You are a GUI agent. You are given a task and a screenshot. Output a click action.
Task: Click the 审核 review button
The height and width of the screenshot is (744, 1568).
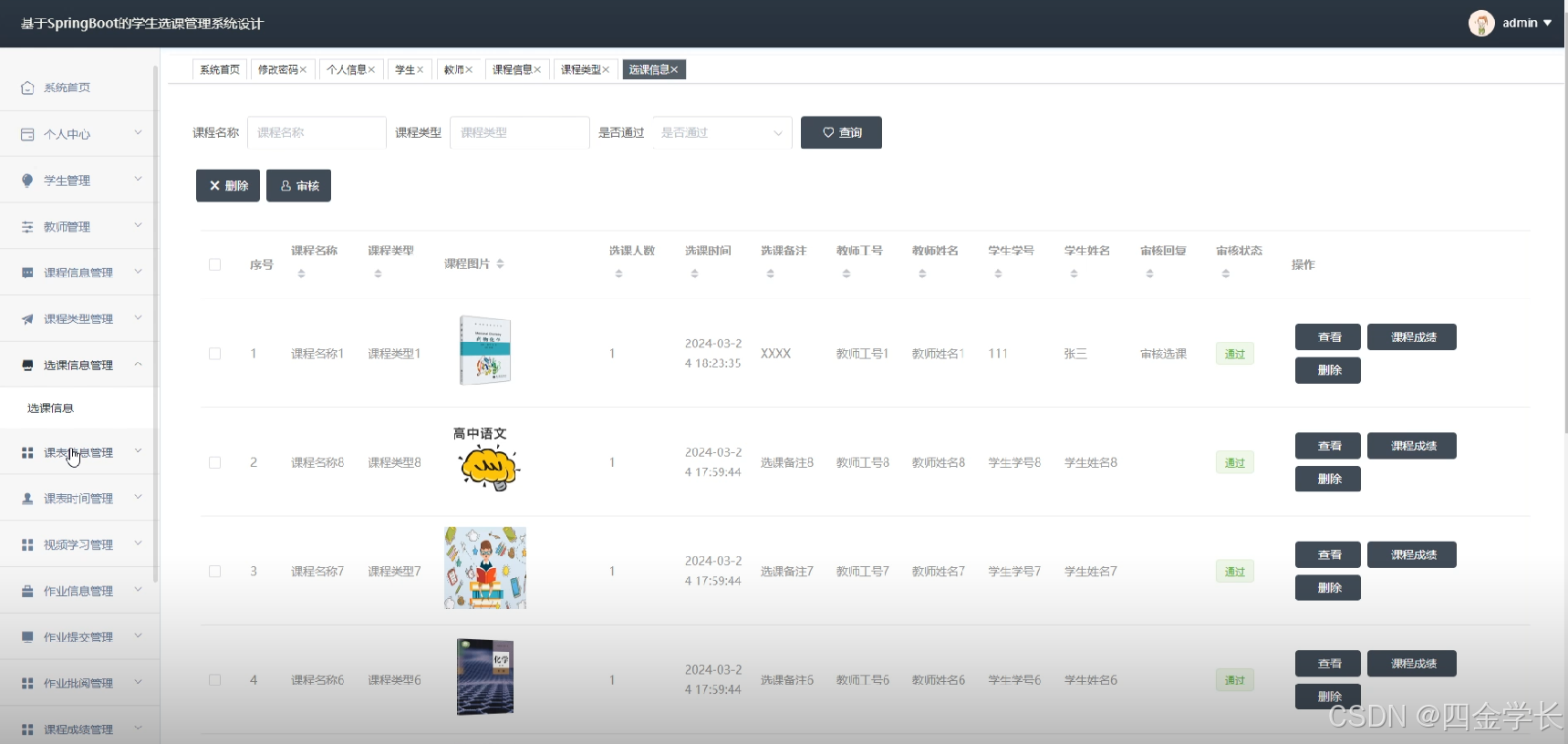tap(298, 186)
